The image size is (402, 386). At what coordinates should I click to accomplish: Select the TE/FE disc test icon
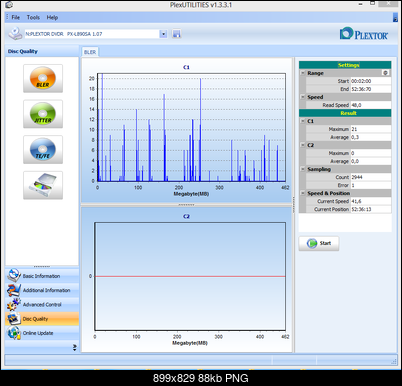pyautogui.click(x=43, y=150)
